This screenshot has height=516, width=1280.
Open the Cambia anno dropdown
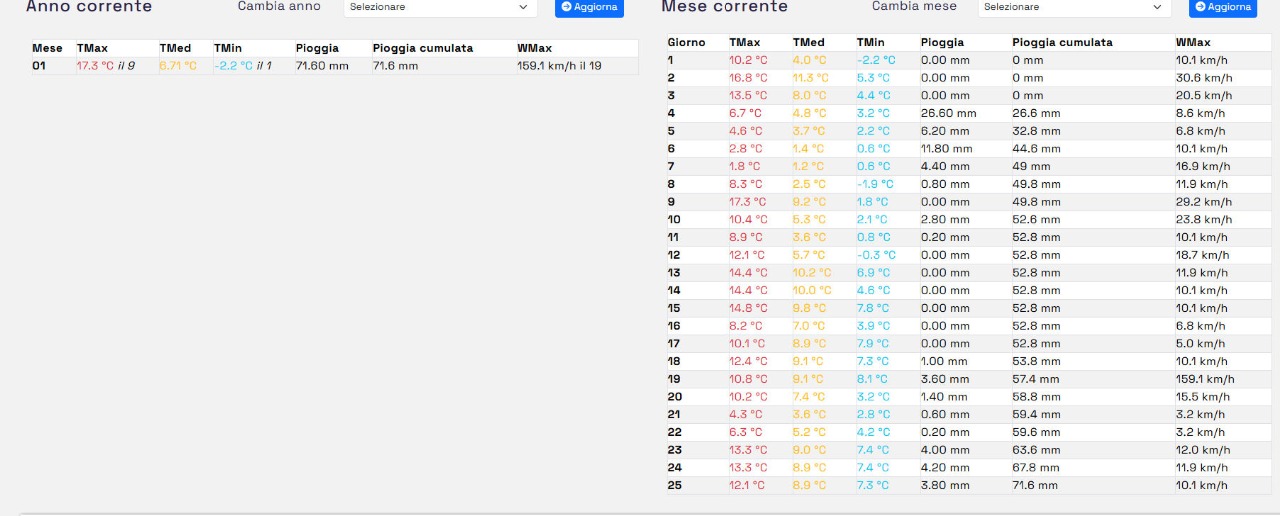[x=438, y=7]
